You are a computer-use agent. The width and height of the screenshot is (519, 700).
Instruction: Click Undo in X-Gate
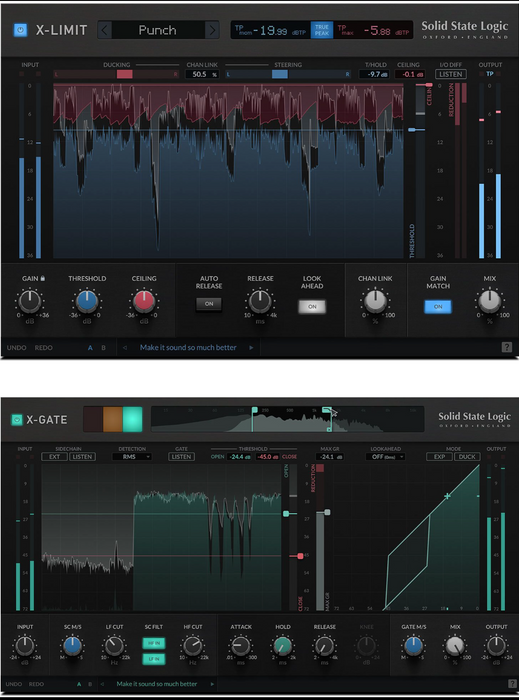13,683
